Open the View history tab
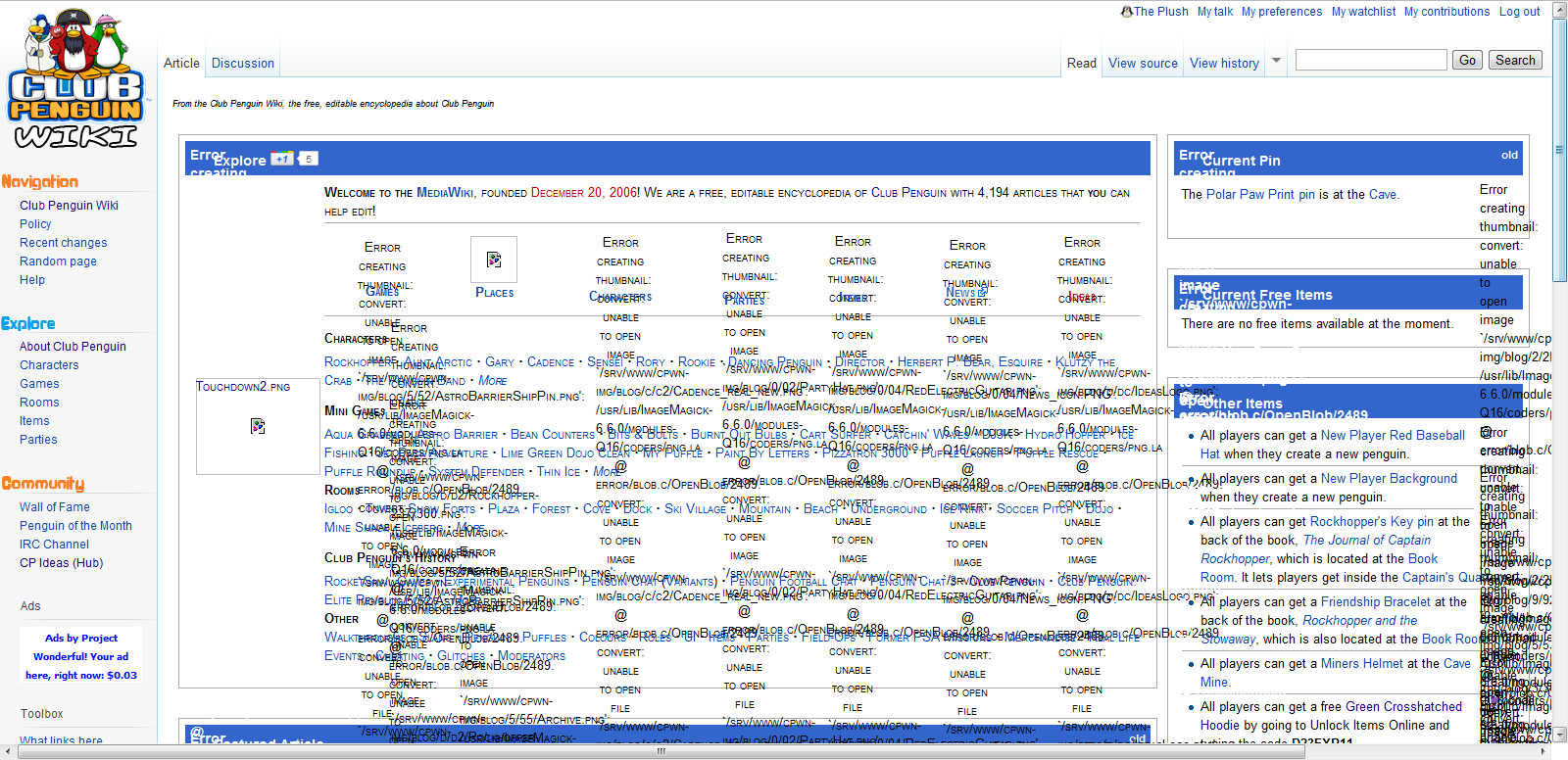The height and width of the screenshot is (760, 1568). (x=1224, y=63)
